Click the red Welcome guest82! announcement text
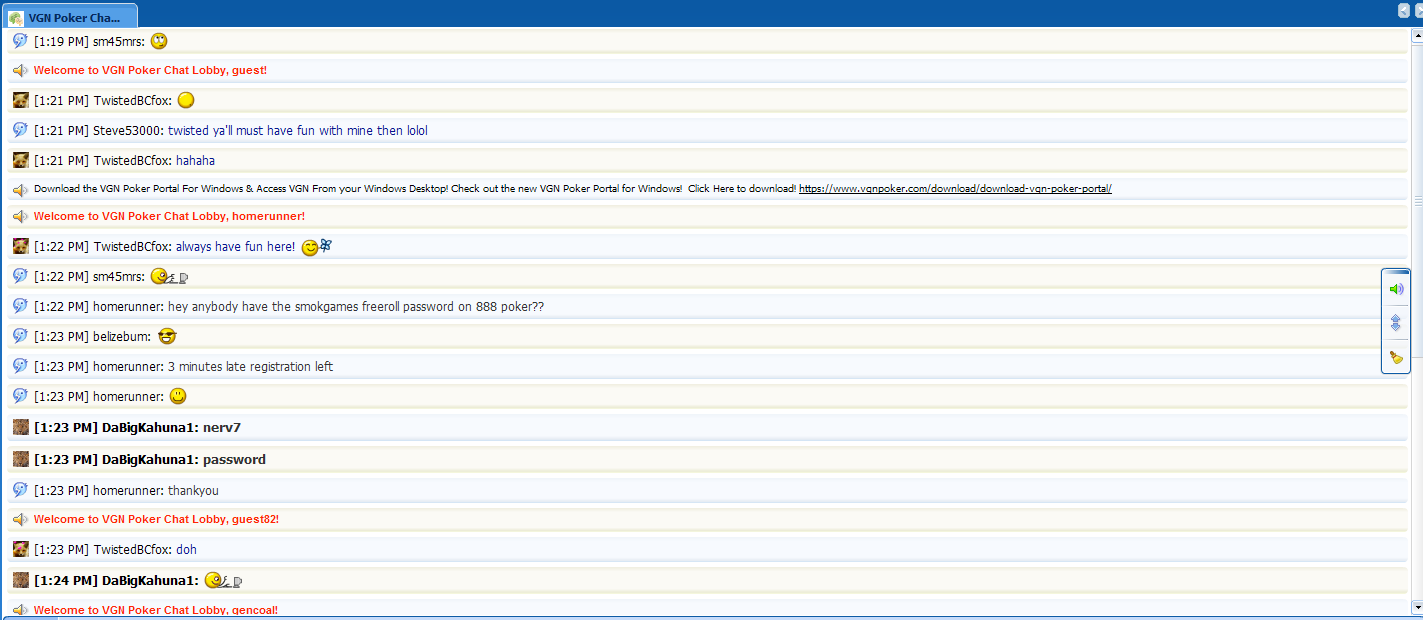This screenshot has width=1423, height=620. pos(156,520)
